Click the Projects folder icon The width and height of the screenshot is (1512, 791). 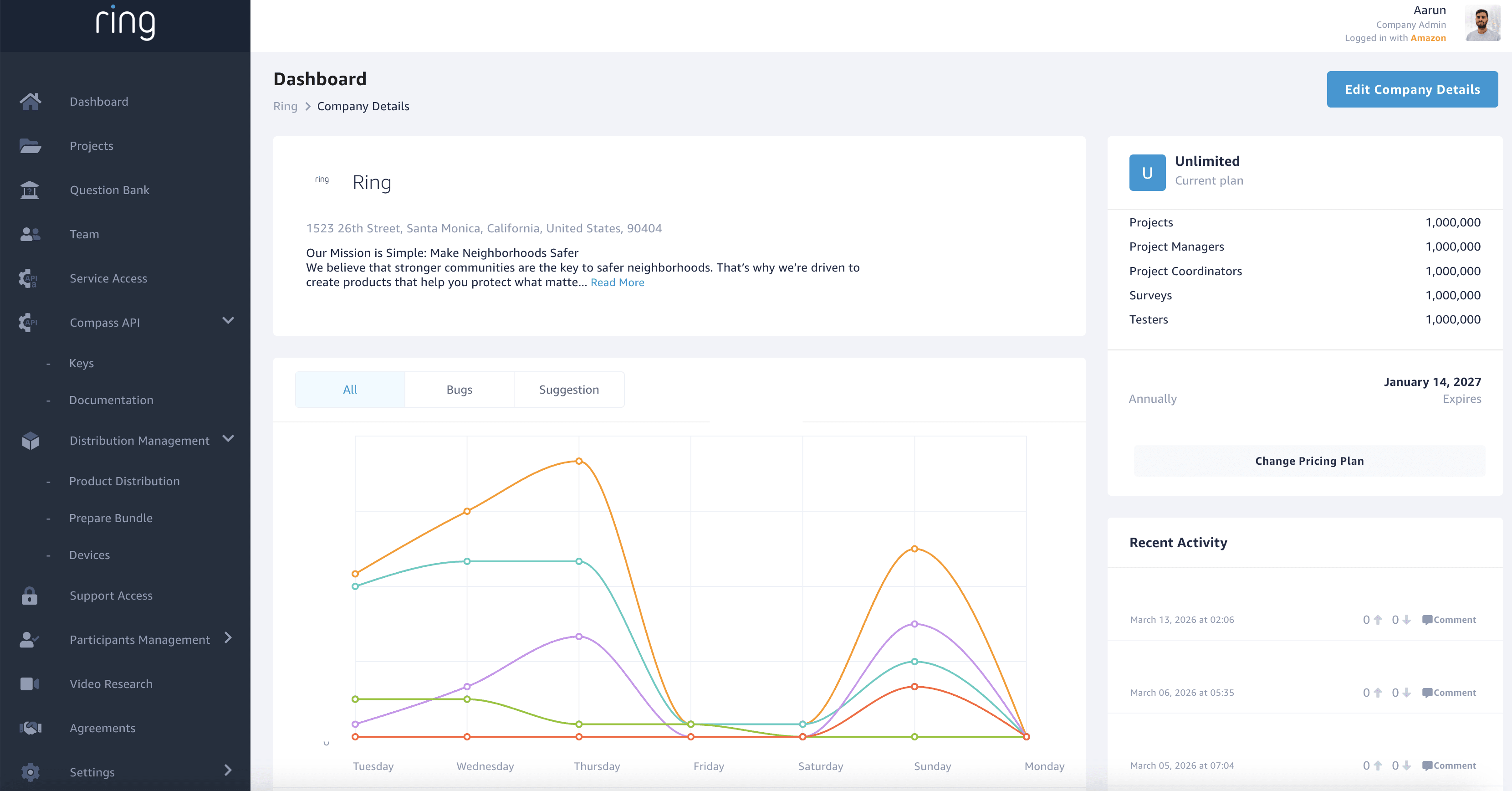tap(30, 146)
